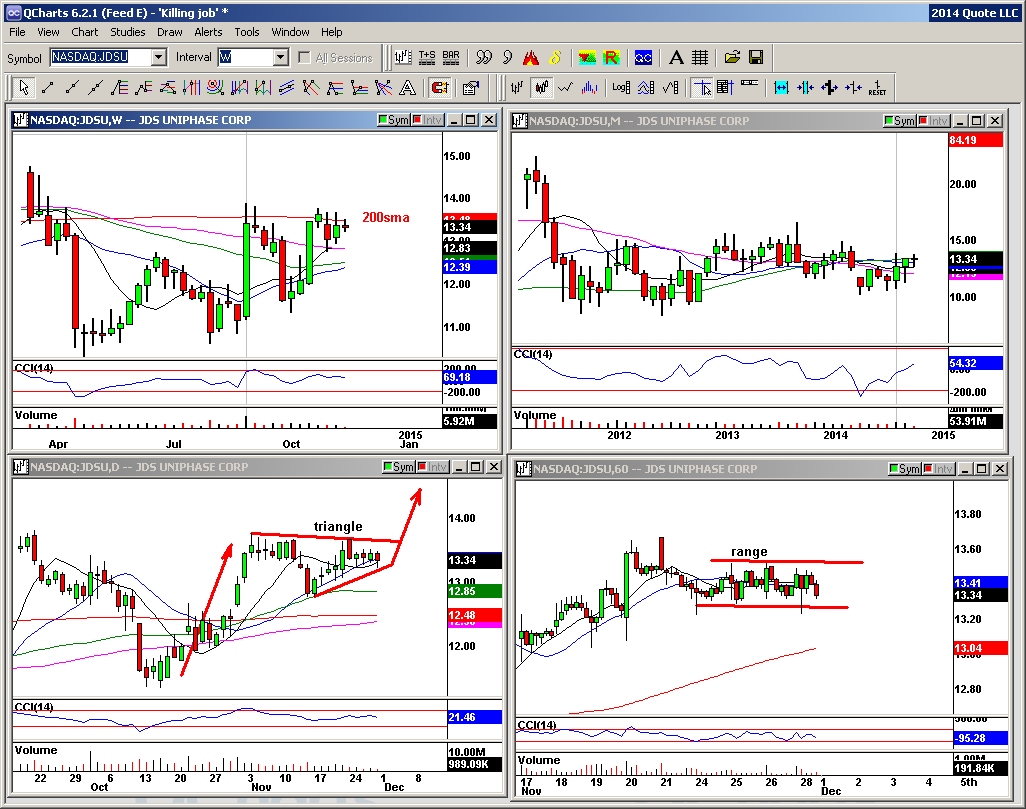Select the NASDAQ:JDSU,M chart title bar
The image size is (1026, 809).
tap(759, 120)
